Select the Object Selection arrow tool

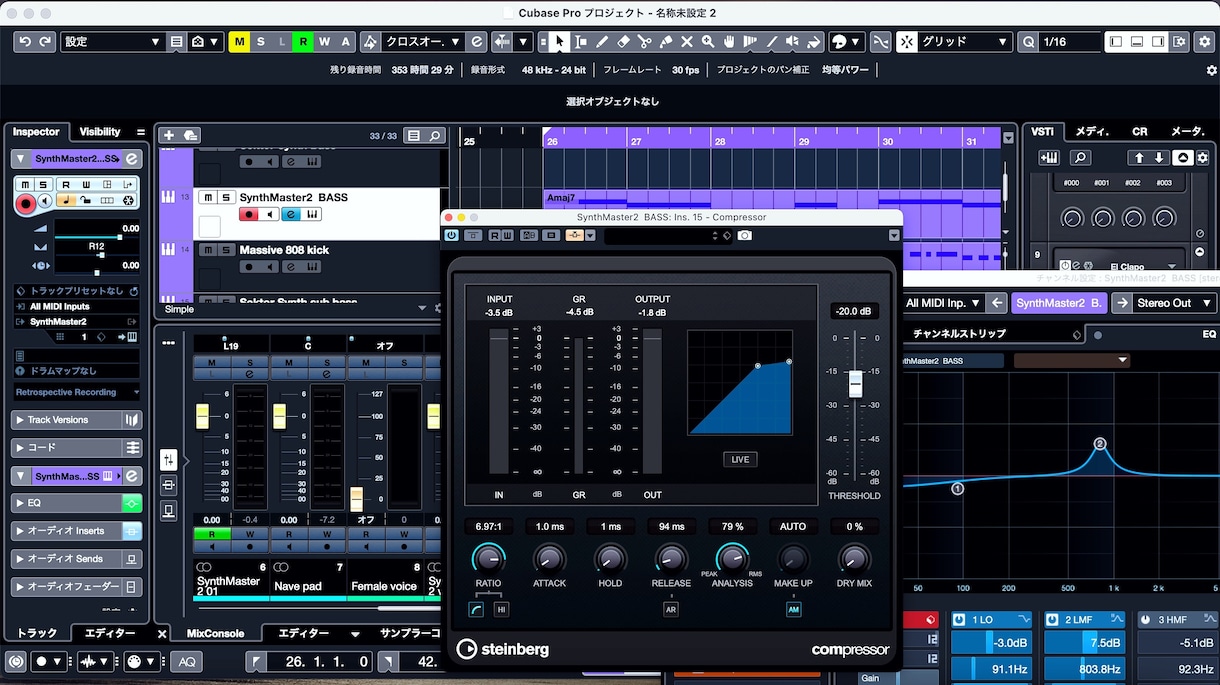point(560,42)
